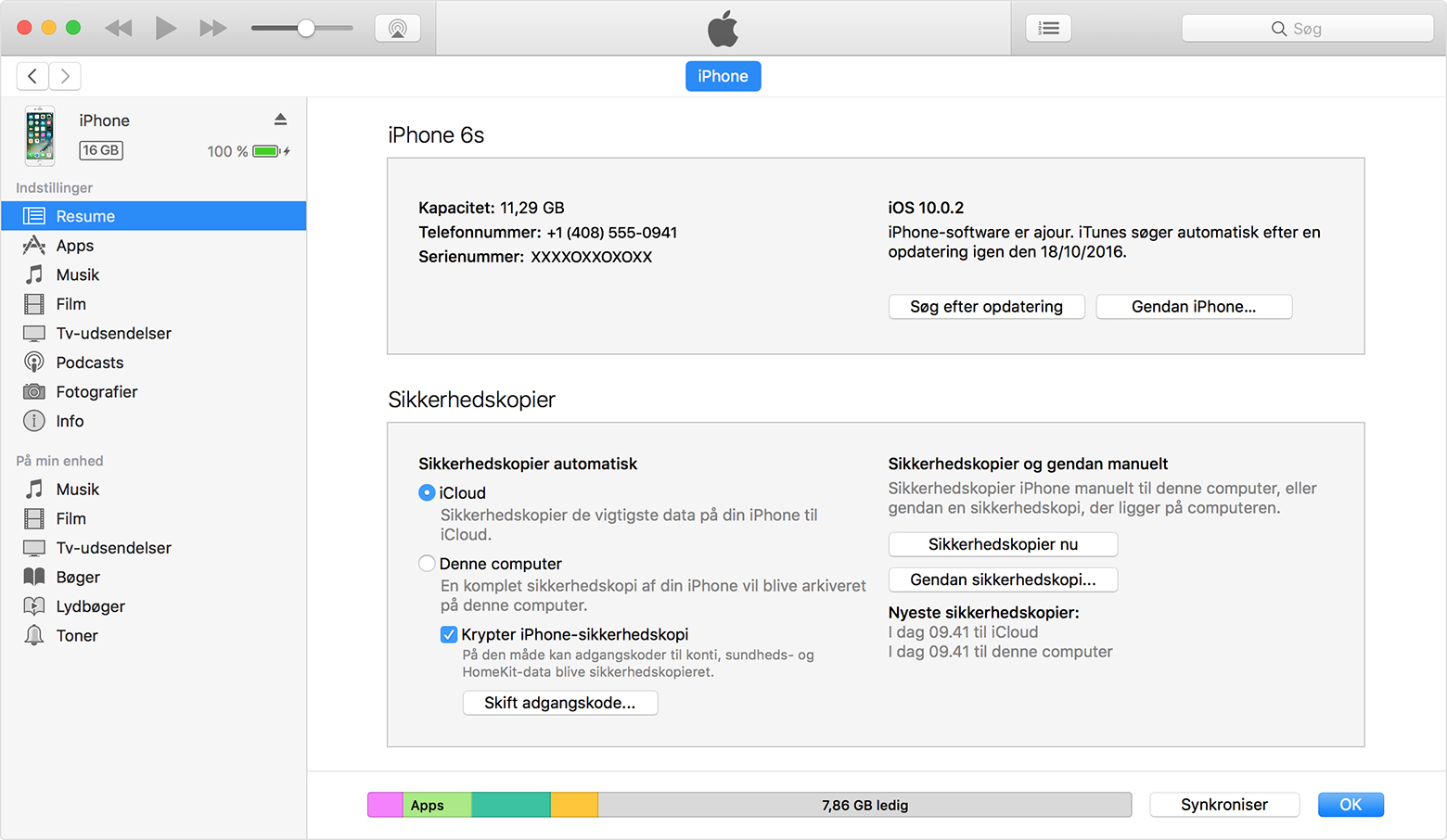This screenshot has width=1447, height=840.
Task: Click the Synkroniser button
Action: pos(1224,805)
